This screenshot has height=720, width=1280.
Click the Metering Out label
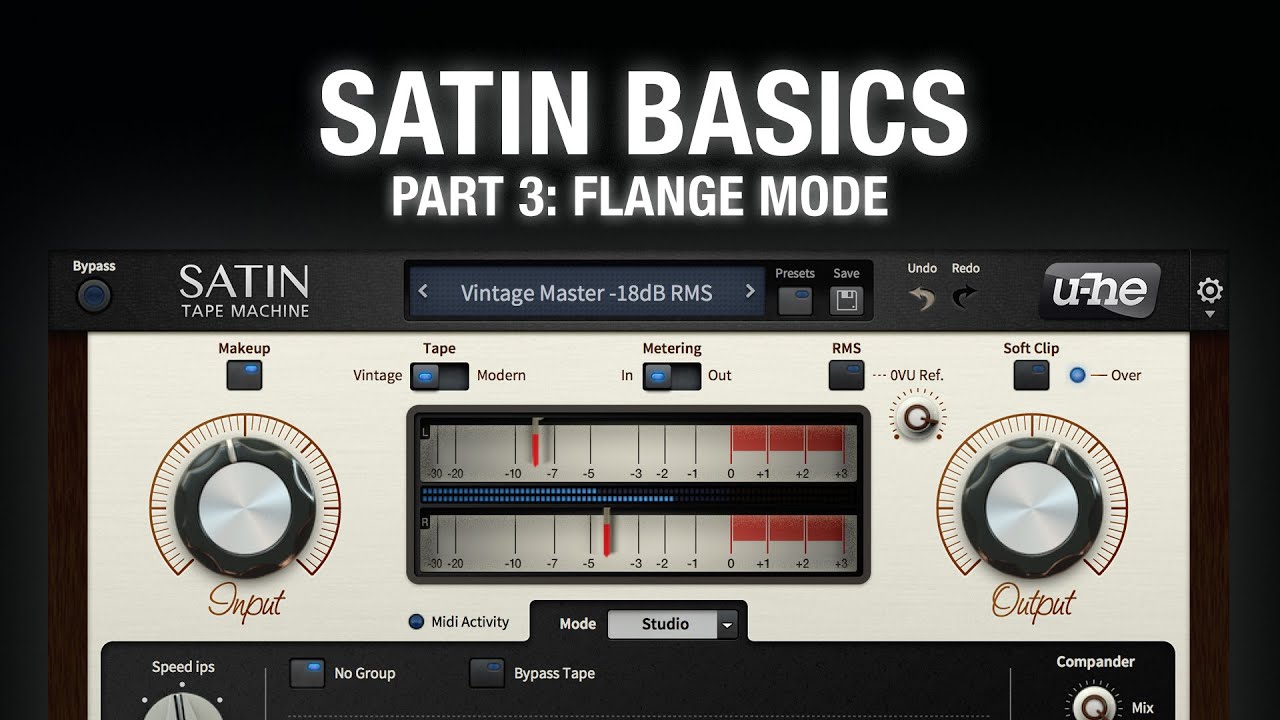(x=720, y=376)
